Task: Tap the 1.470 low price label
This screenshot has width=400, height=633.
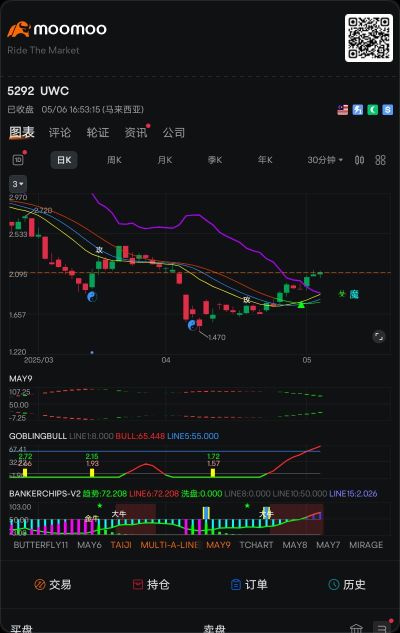Action: click(217, 337)
